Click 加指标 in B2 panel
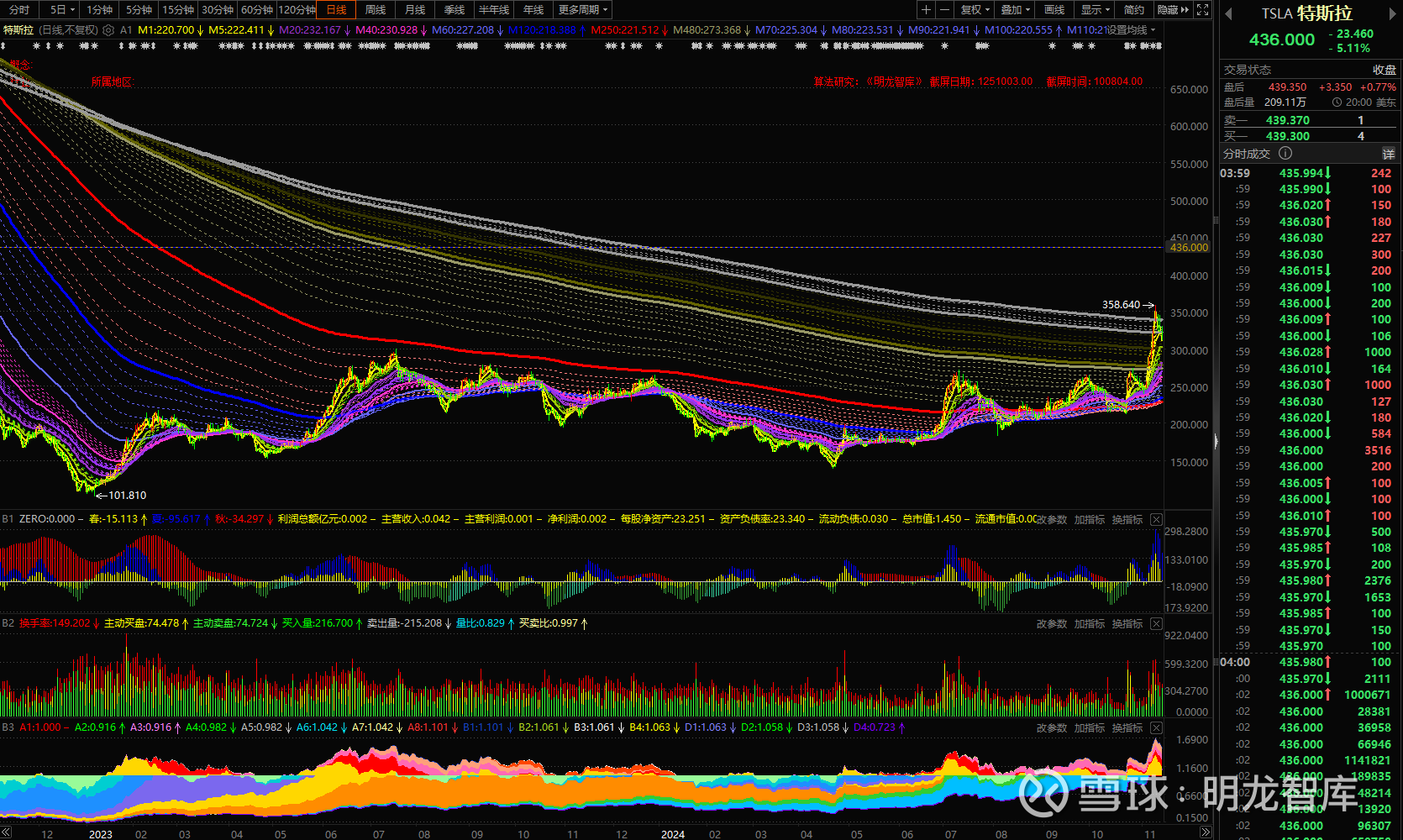 pos(1089,624)
